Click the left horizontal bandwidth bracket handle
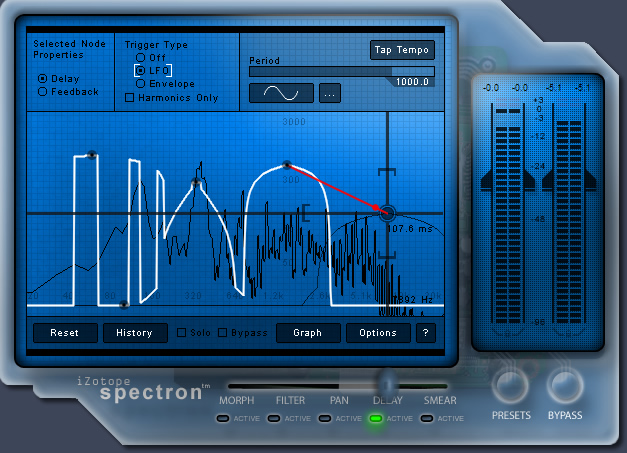Image resolution: width=627 pixels, height=453 pixels. [x=306, y=213]
